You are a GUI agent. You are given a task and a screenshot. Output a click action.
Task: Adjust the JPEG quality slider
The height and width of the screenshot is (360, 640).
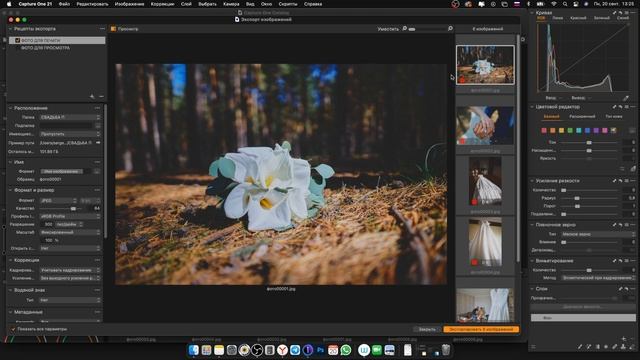pos(73,209)
